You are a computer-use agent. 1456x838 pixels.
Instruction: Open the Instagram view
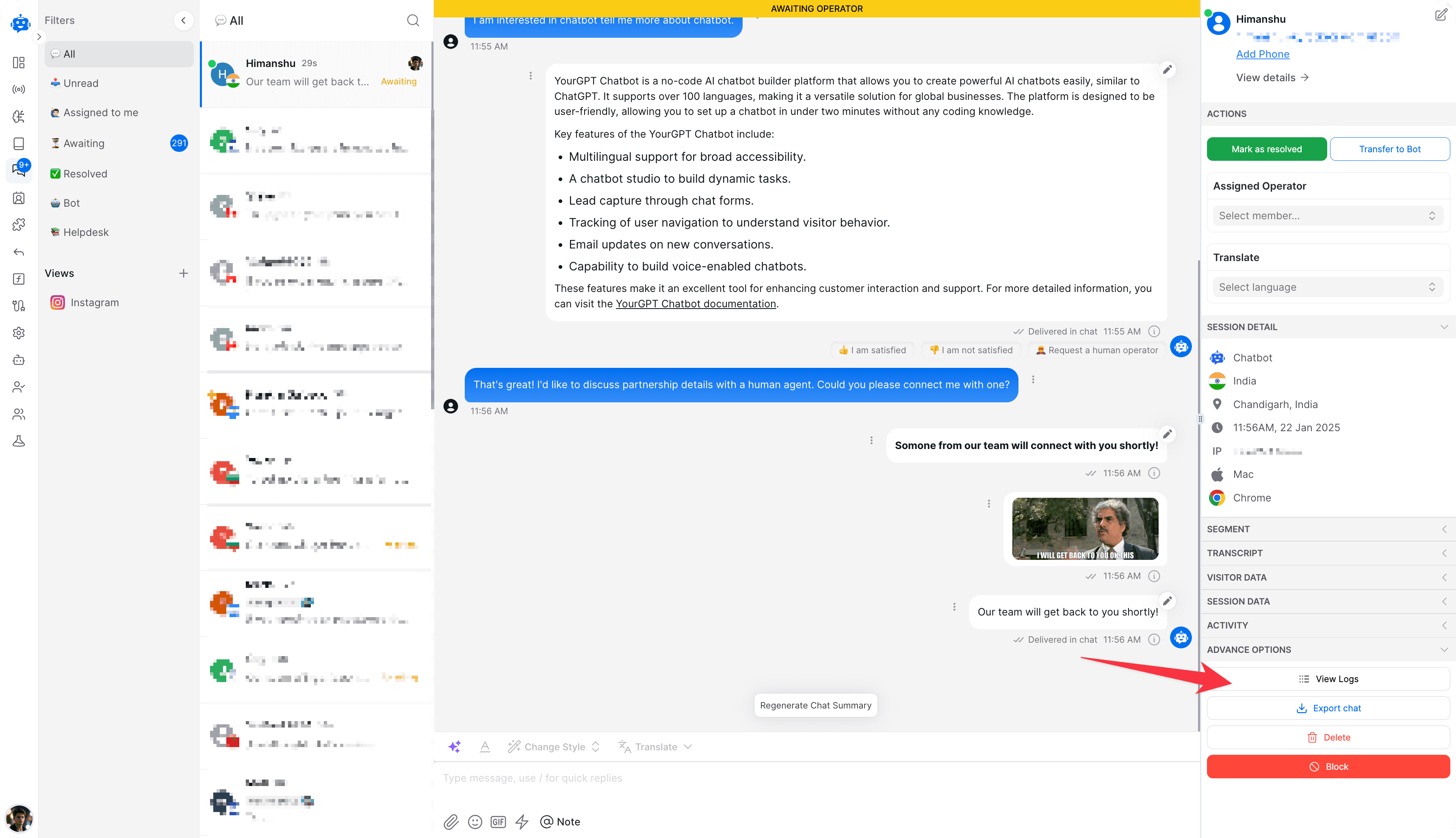(94, 302)
